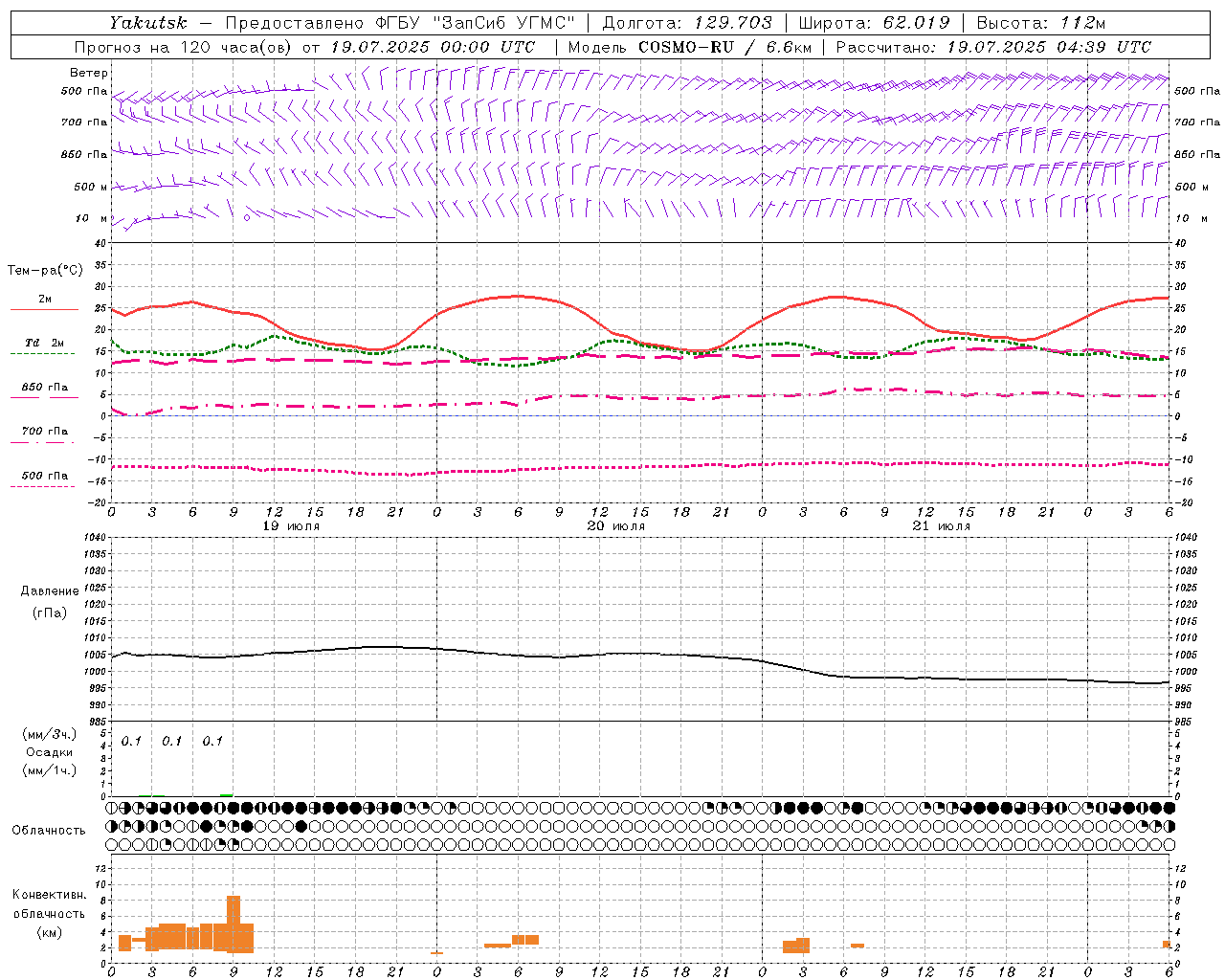Click the '850 гПа' temperature legend entry
The image size is (1225, 980).
[45, 388]
